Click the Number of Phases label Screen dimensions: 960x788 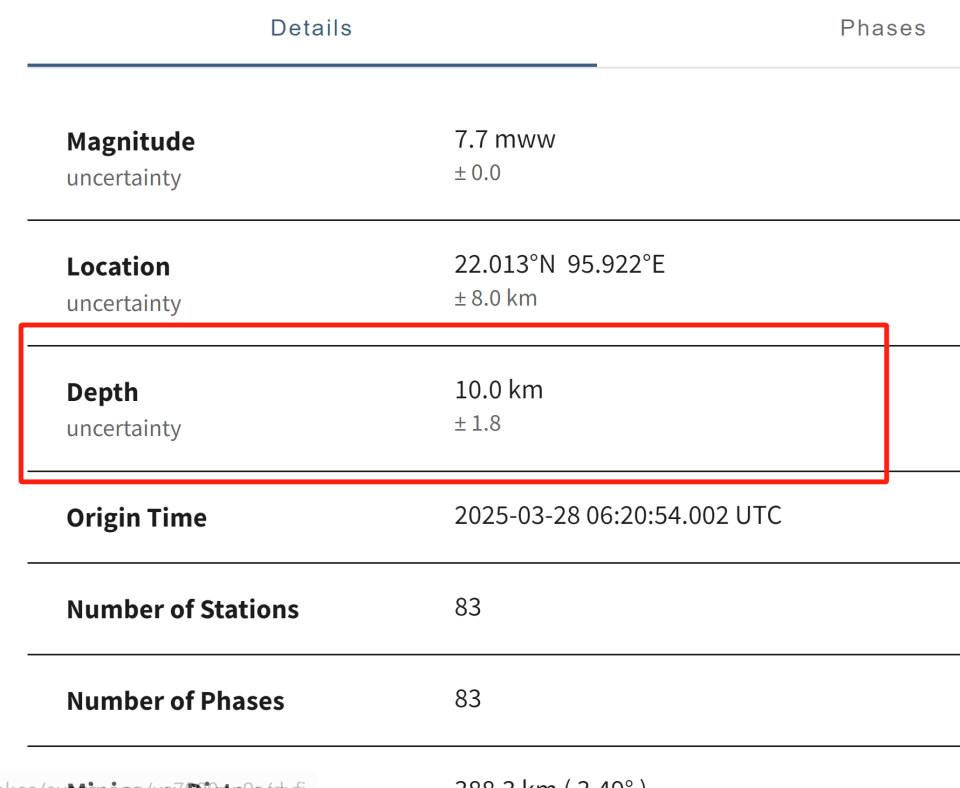(175, 702)
